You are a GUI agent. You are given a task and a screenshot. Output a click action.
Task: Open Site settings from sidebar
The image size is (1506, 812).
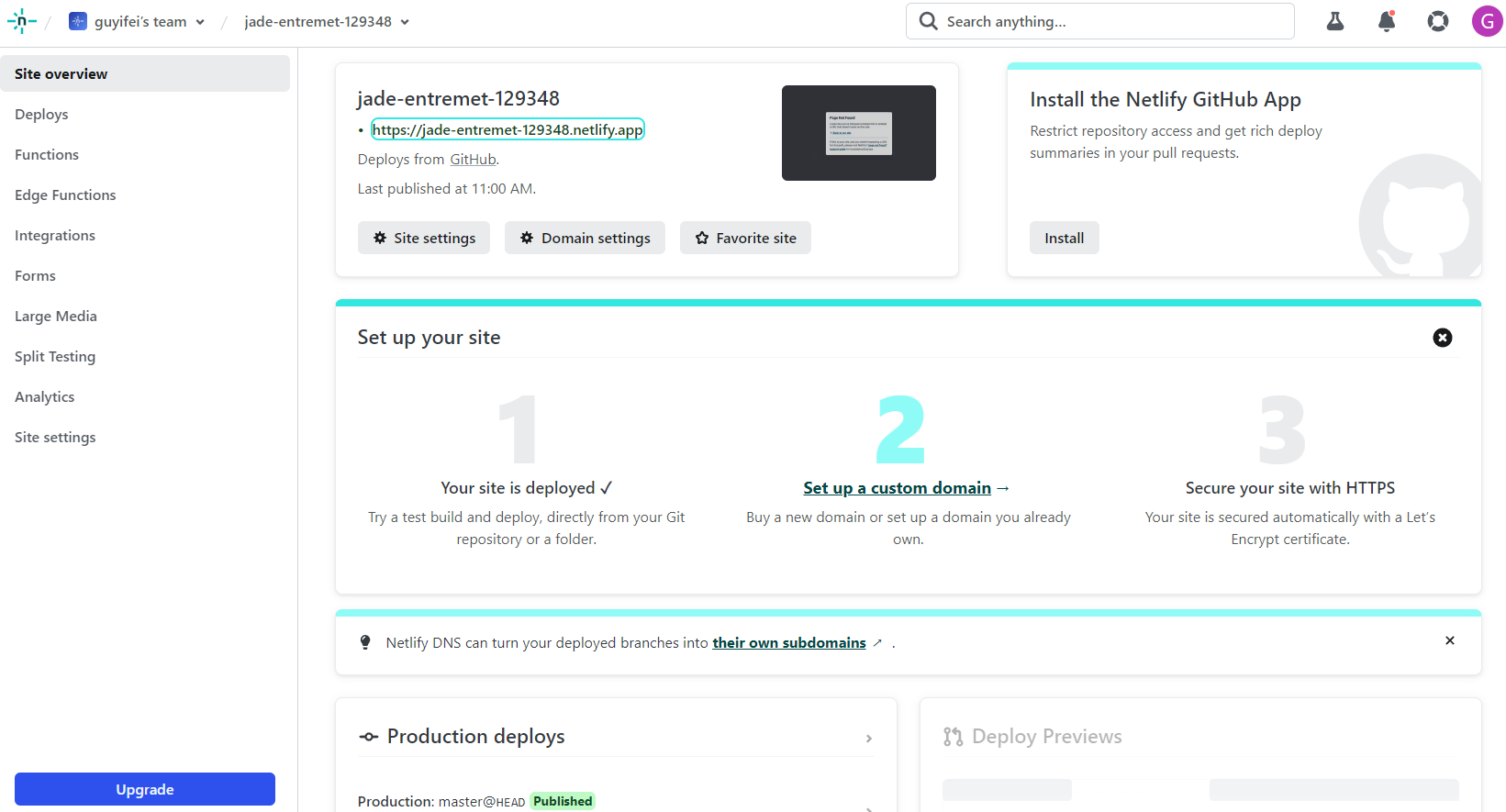click(x=55, y=437)
